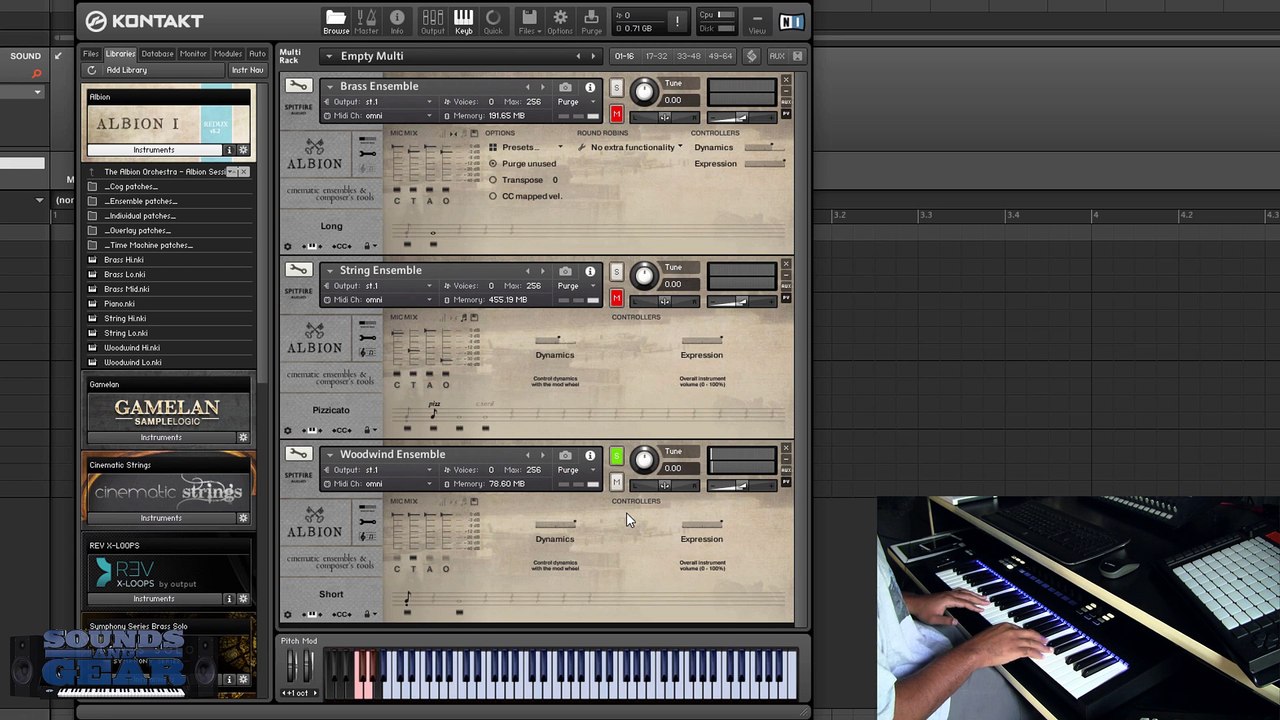Select the Brass Hi.nki instrument
Viewport: 1280px width, 720px height.
124,260
